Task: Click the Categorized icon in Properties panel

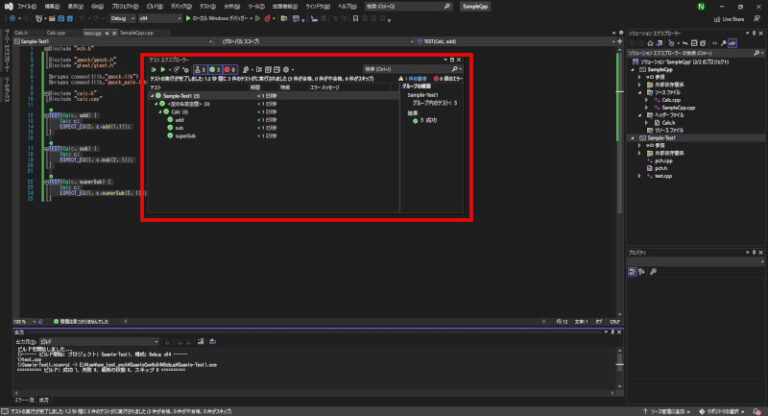Action: click(x=633, y=272)
